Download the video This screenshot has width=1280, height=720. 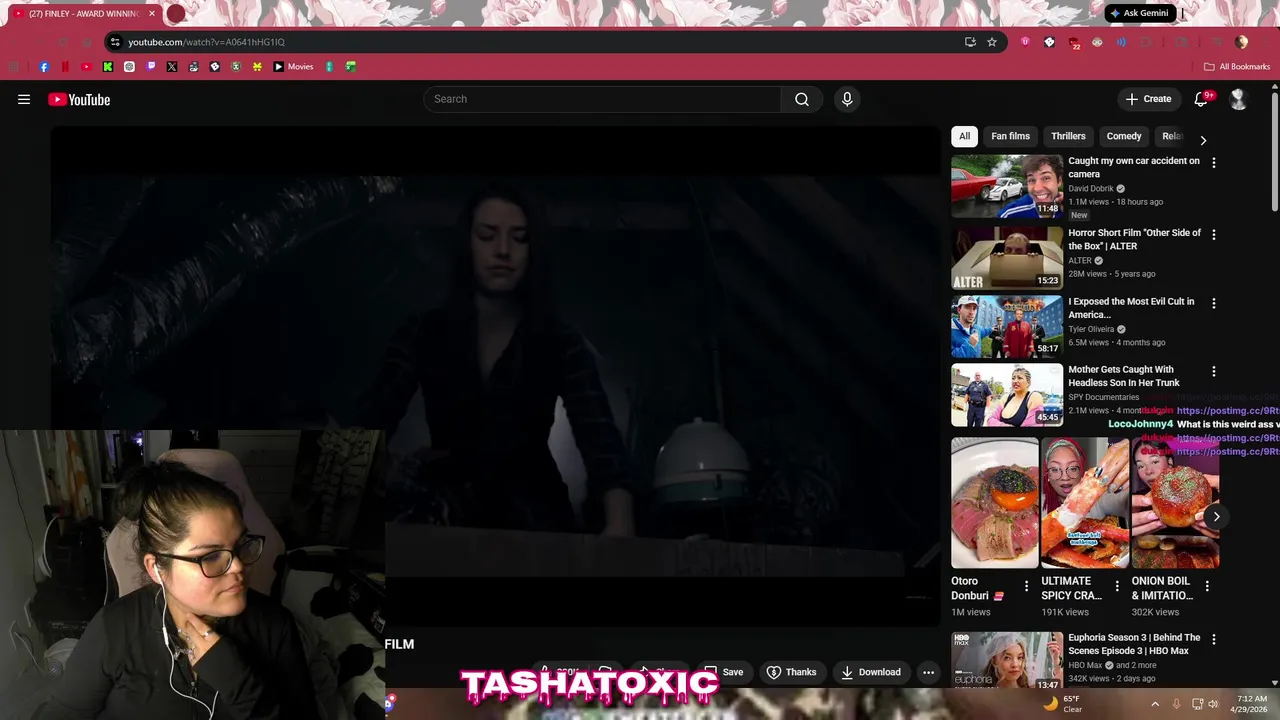tap(871, 672)
